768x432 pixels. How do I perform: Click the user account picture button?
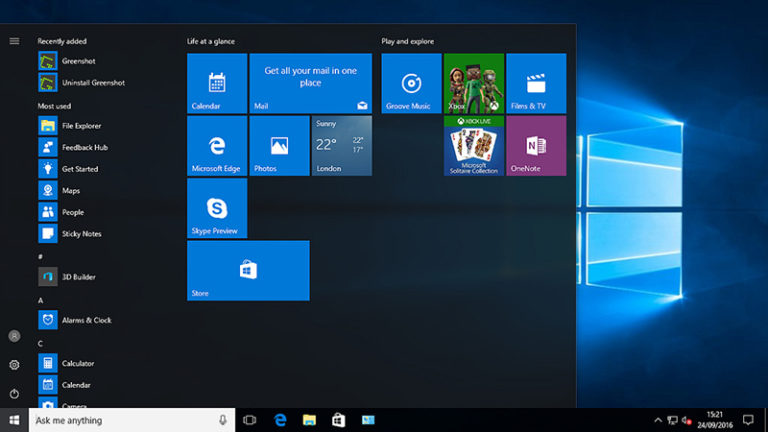[14, 336]
